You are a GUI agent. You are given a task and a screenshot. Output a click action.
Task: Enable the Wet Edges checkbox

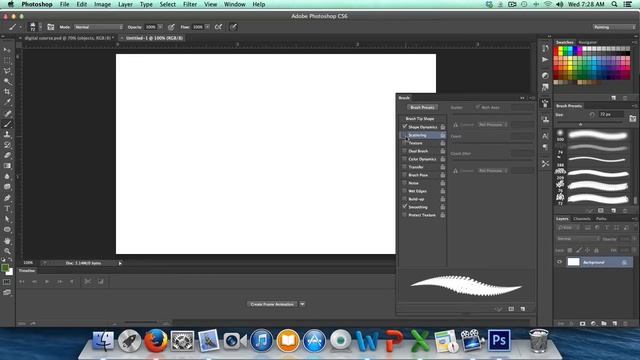[404, 191]
